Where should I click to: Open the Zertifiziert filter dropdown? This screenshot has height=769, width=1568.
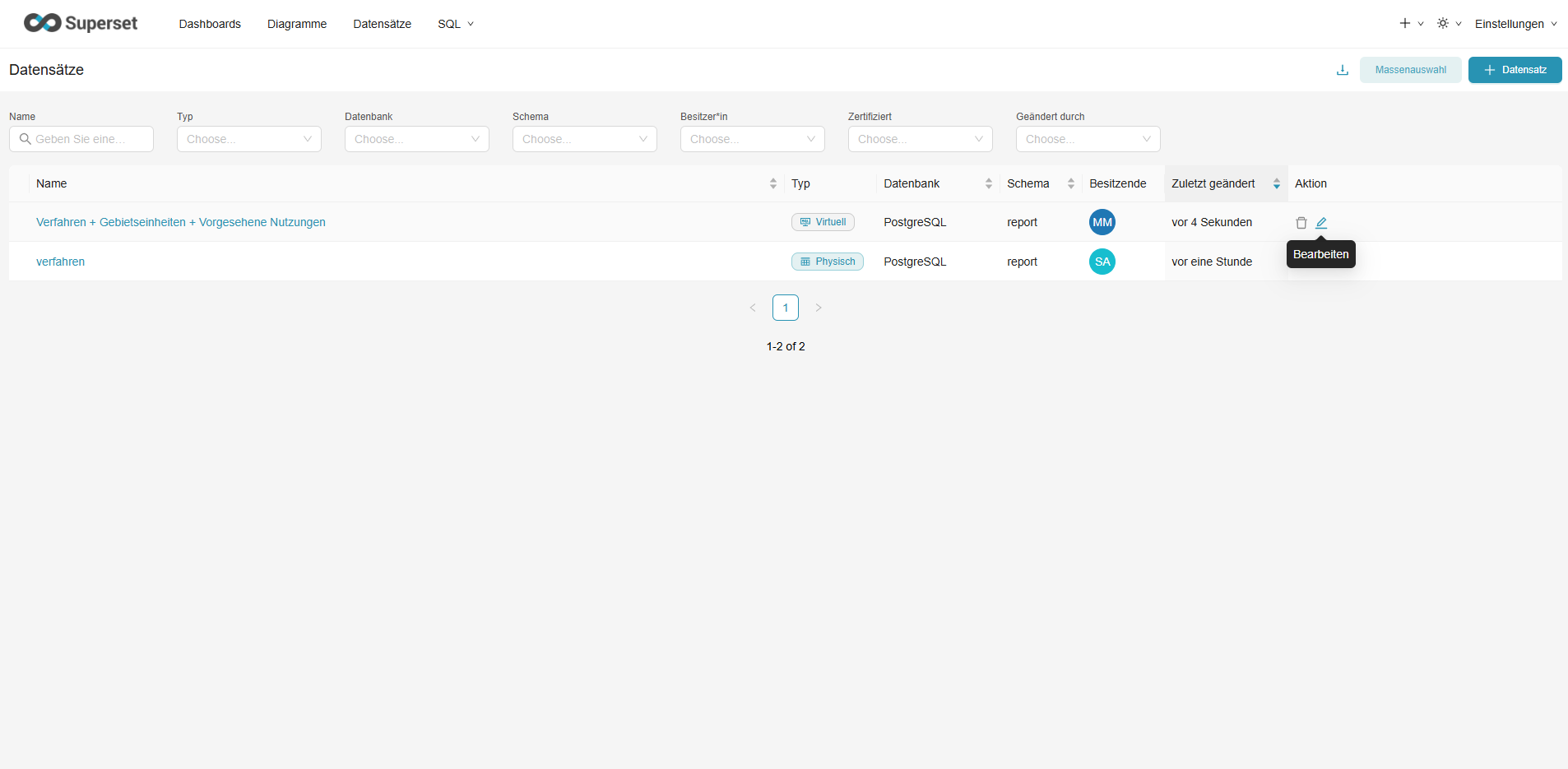pyautogui.click(x=920, y=139)
